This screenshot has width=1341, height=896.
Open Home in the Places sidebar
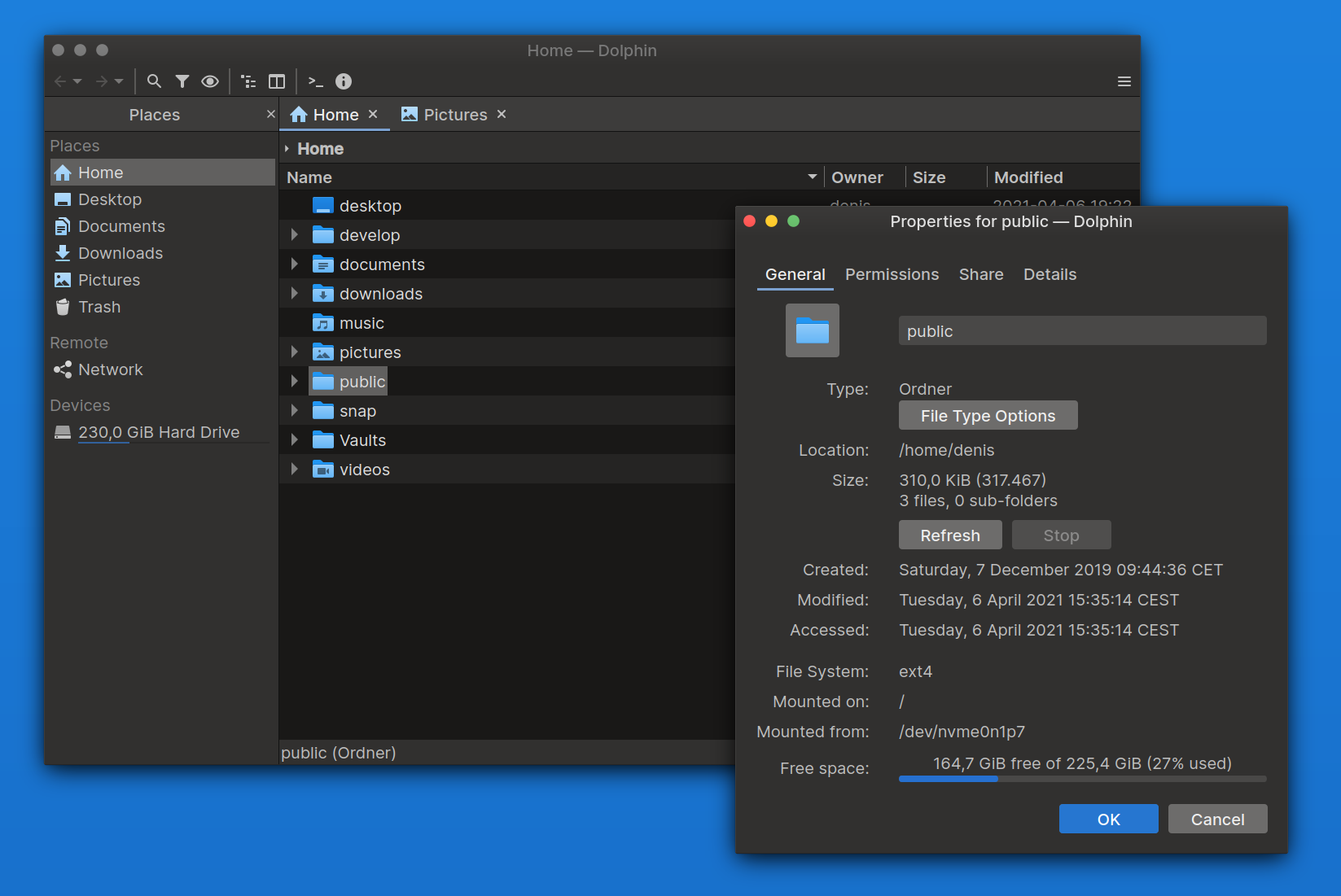162,173
